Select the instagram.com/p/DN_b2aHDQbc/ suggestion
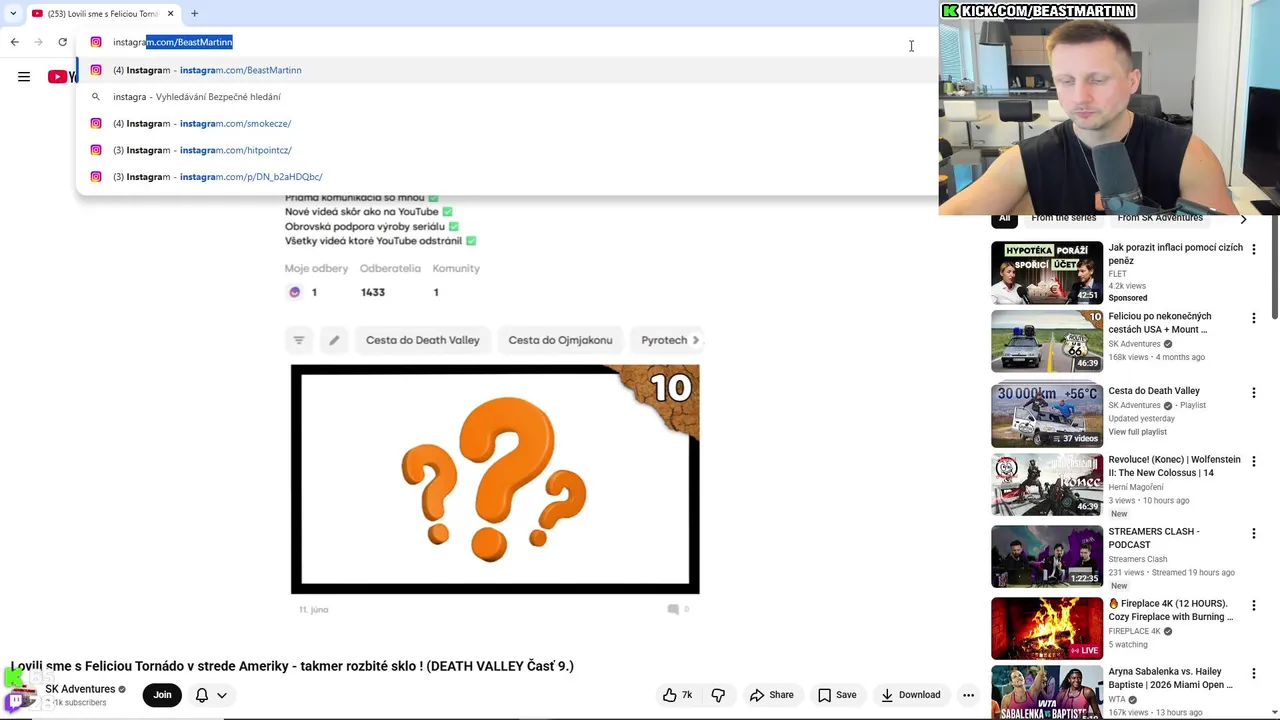Screen dimensions: 1280x720 coord(507,177)
